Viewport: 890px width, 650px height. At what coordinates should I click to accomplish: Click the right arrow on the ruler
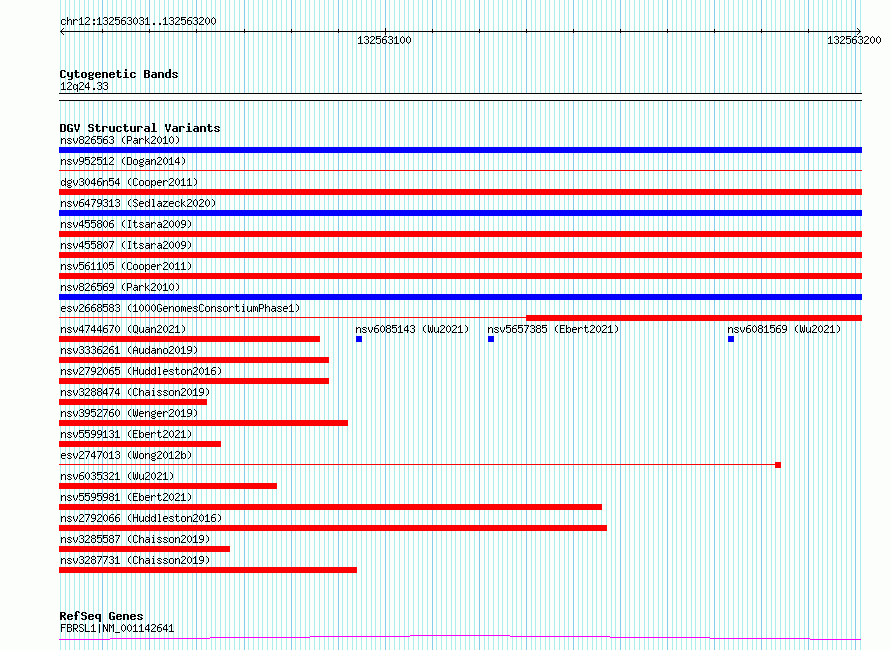point(859,32)
